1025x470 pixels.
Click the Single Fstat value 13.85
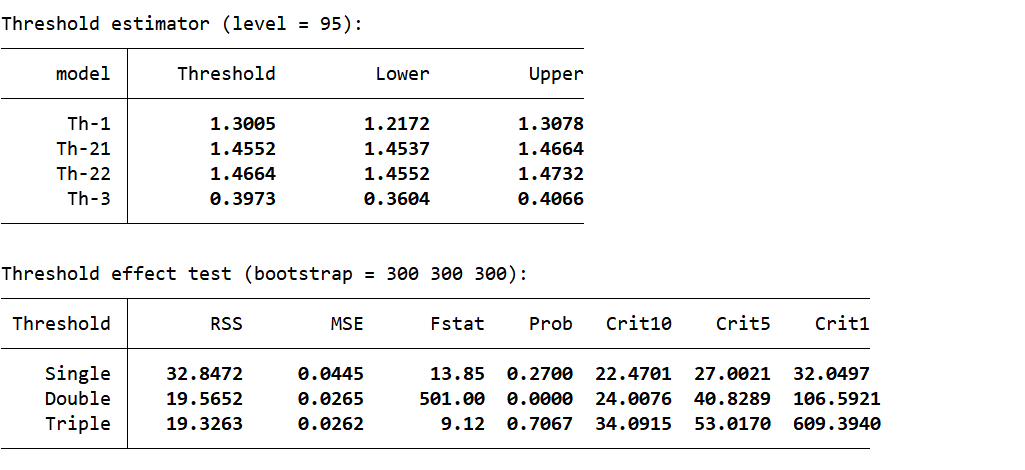coord(458,373)
